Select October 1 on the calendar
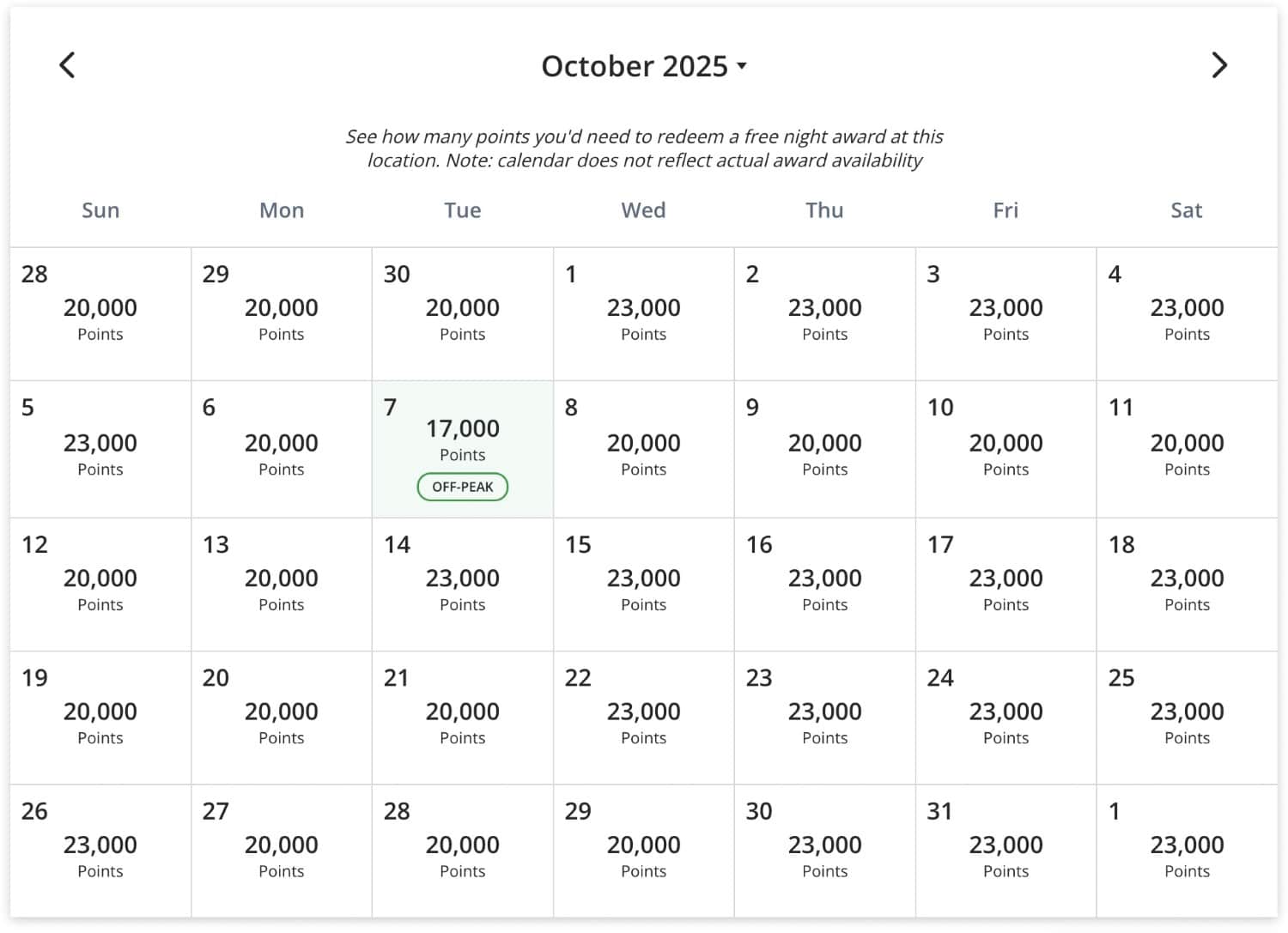Viewport: 1288px width, 933px height. coord(643,313)
